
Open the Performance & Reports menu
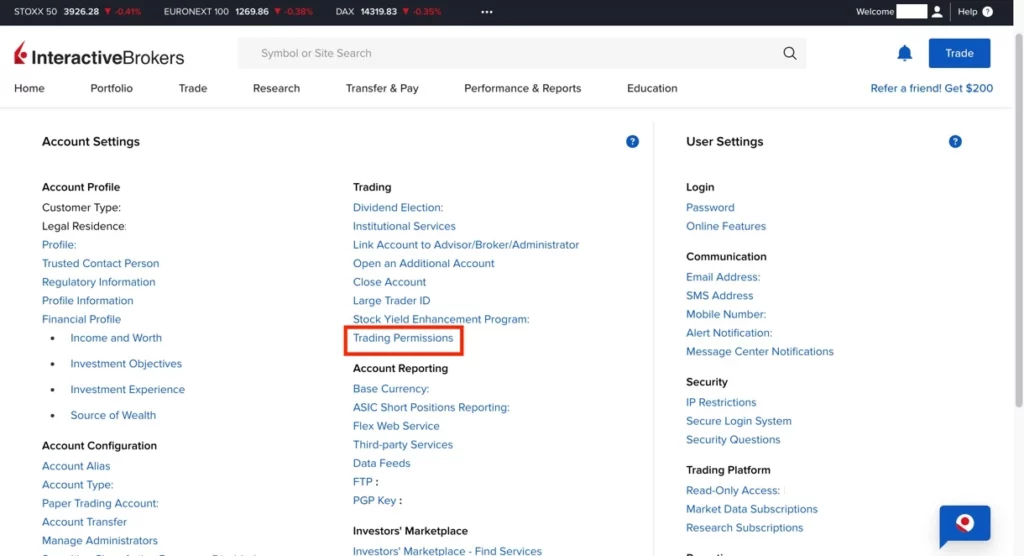pyautogui.click(x=522, y=88)
